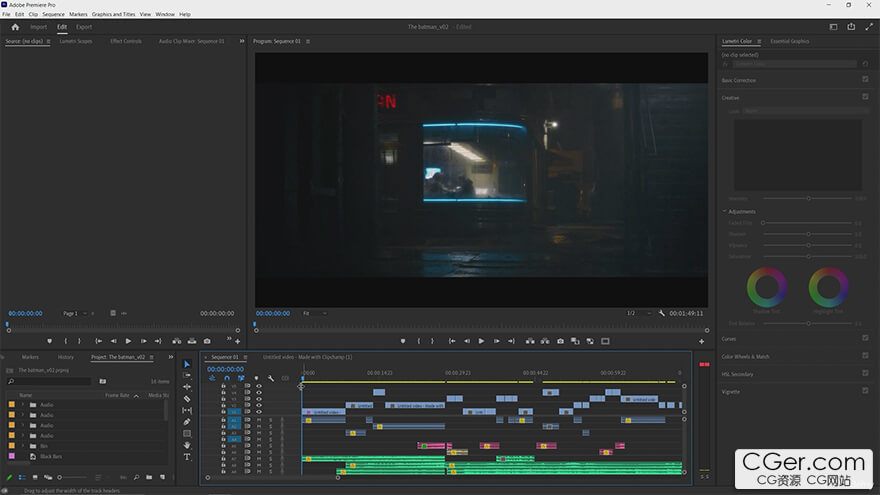Export a frame from the Program monitor
Screen dimensions: 880x495
[x=560, y=341]
